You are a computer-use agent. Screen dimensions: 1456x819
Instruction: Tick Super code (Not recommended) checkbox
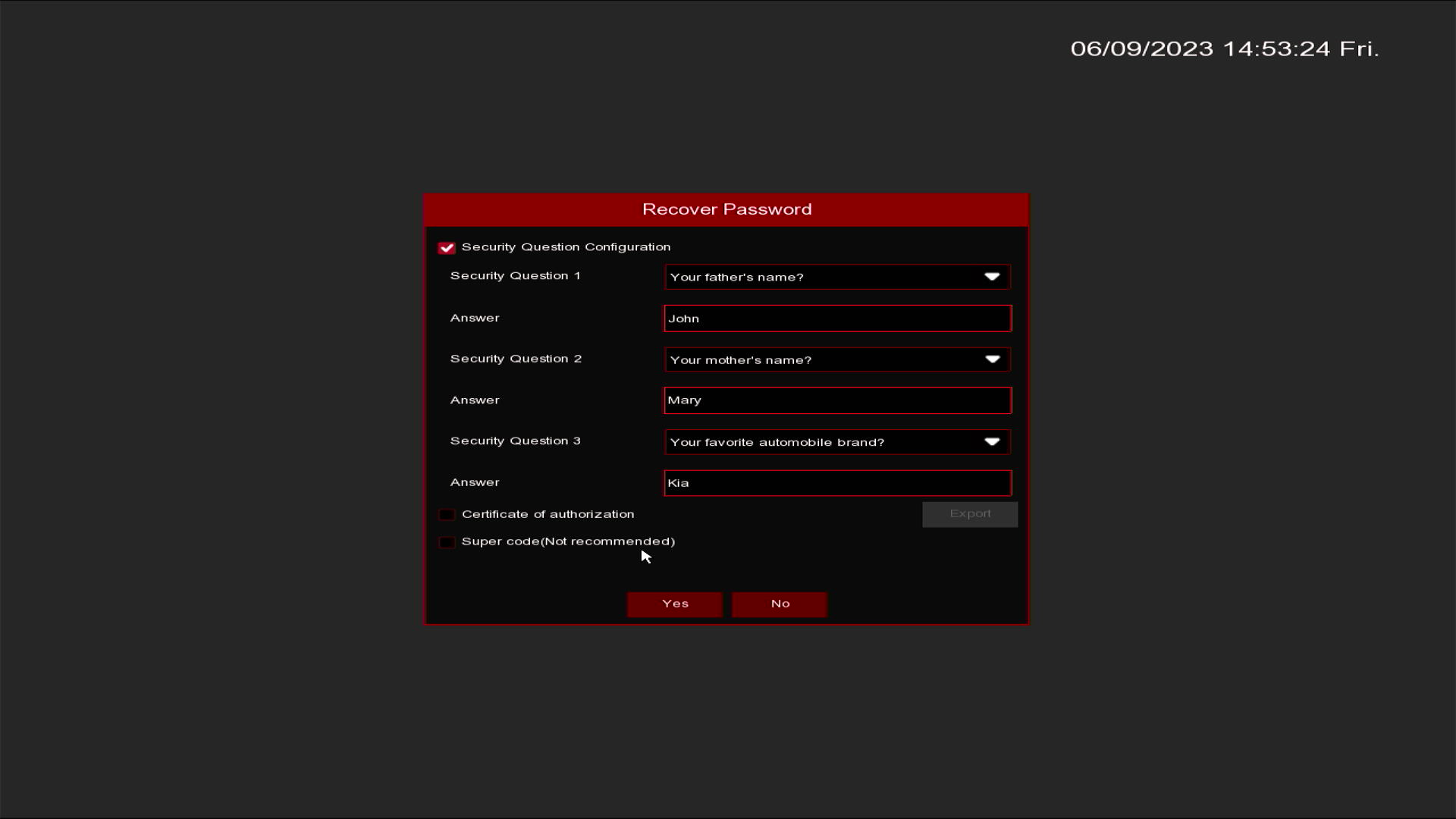click(x=447, y=542)
